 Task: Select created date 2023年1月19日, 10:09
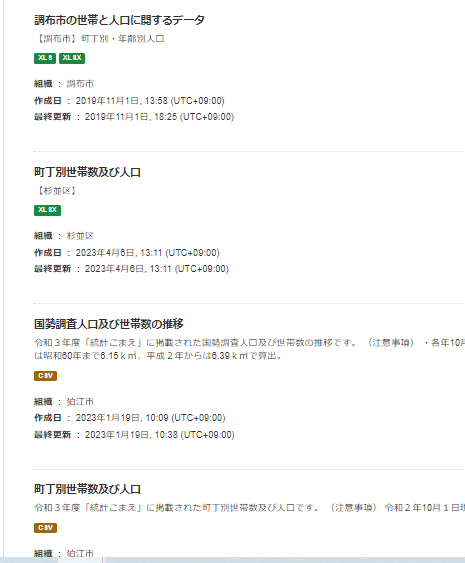pos(150,418)
